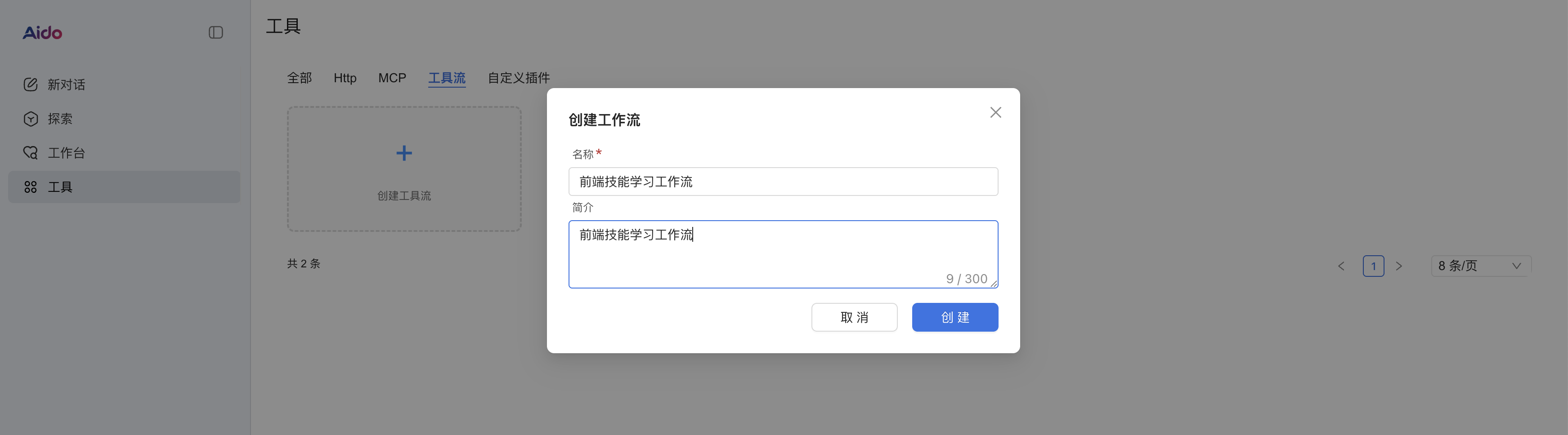This screenshot has height=435, width=1568.
Task: Click the plus icon to create a toolflow
Action: (403, 153)
